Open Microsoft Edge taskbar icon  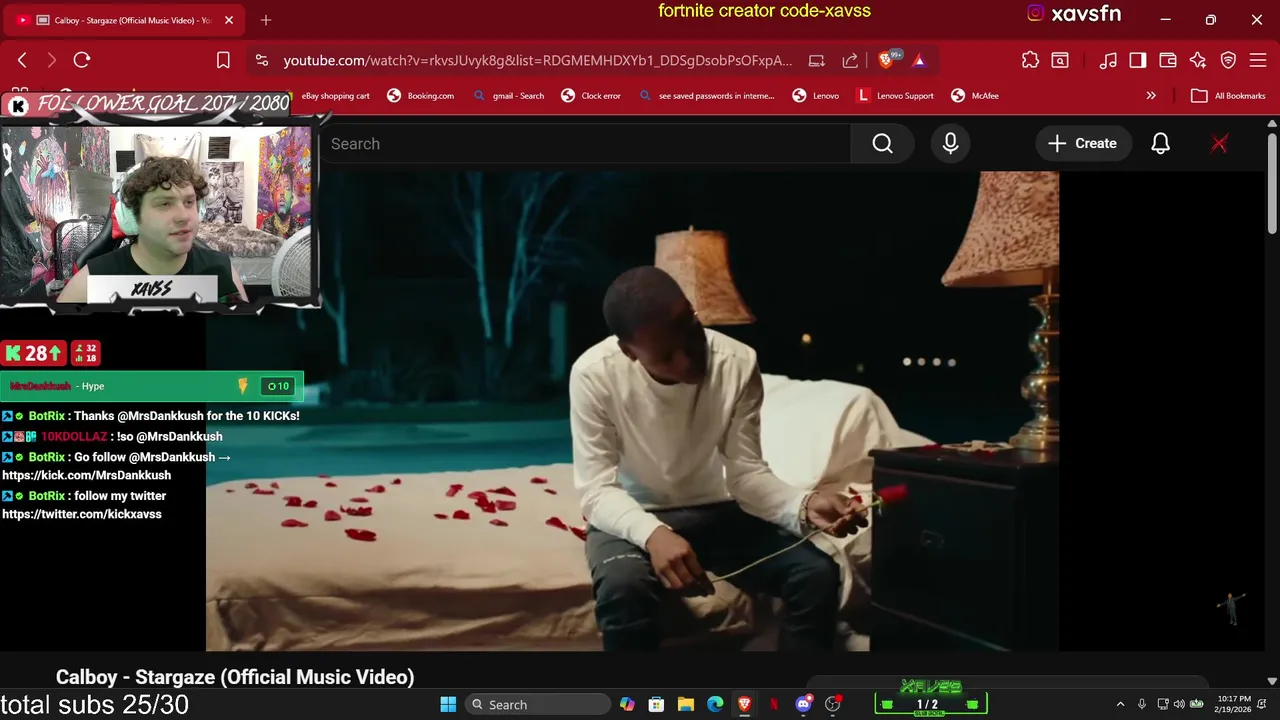point(715,704)
